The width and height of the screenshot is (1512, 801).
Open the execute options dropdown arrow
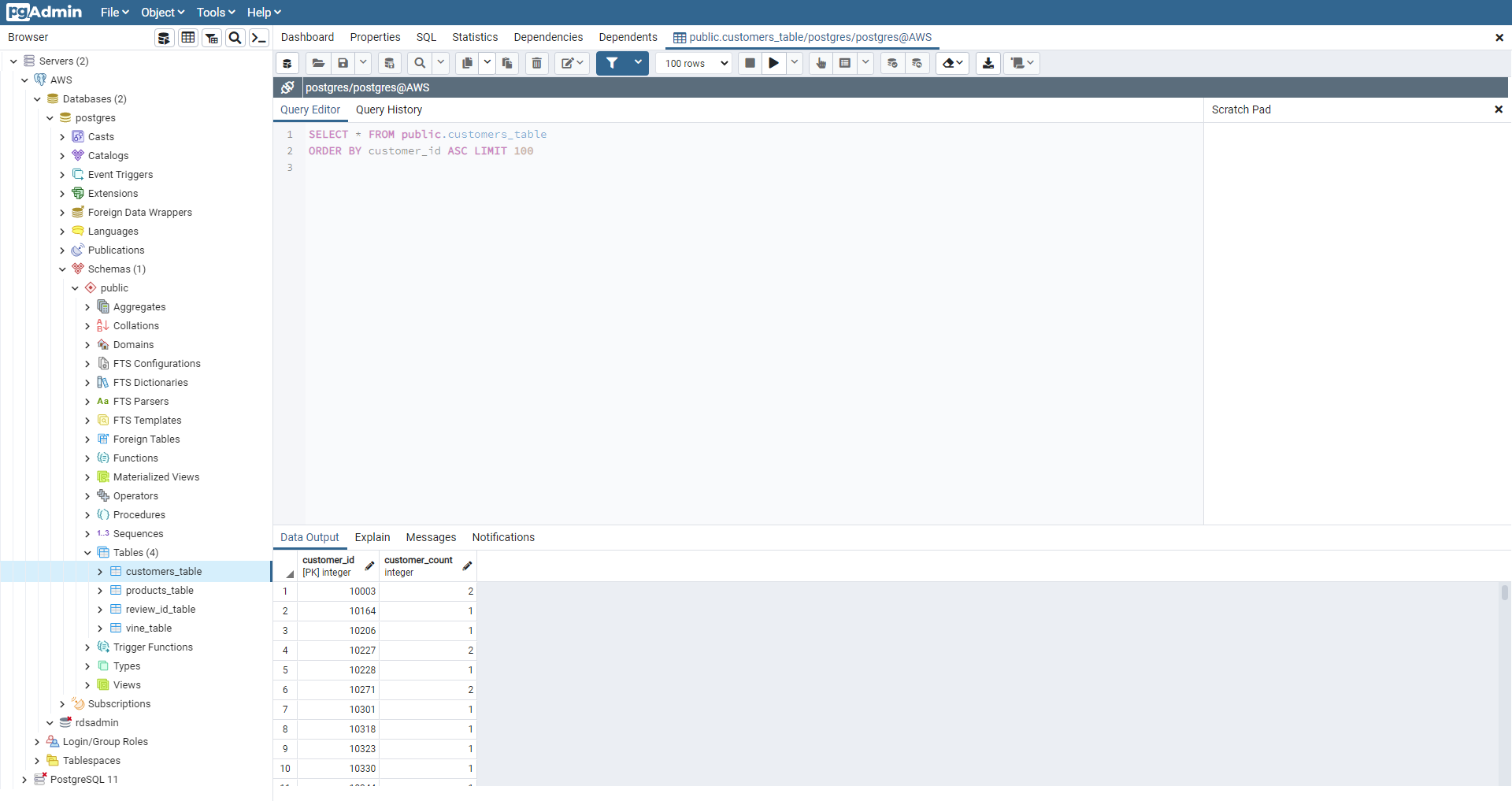point(795,63)
